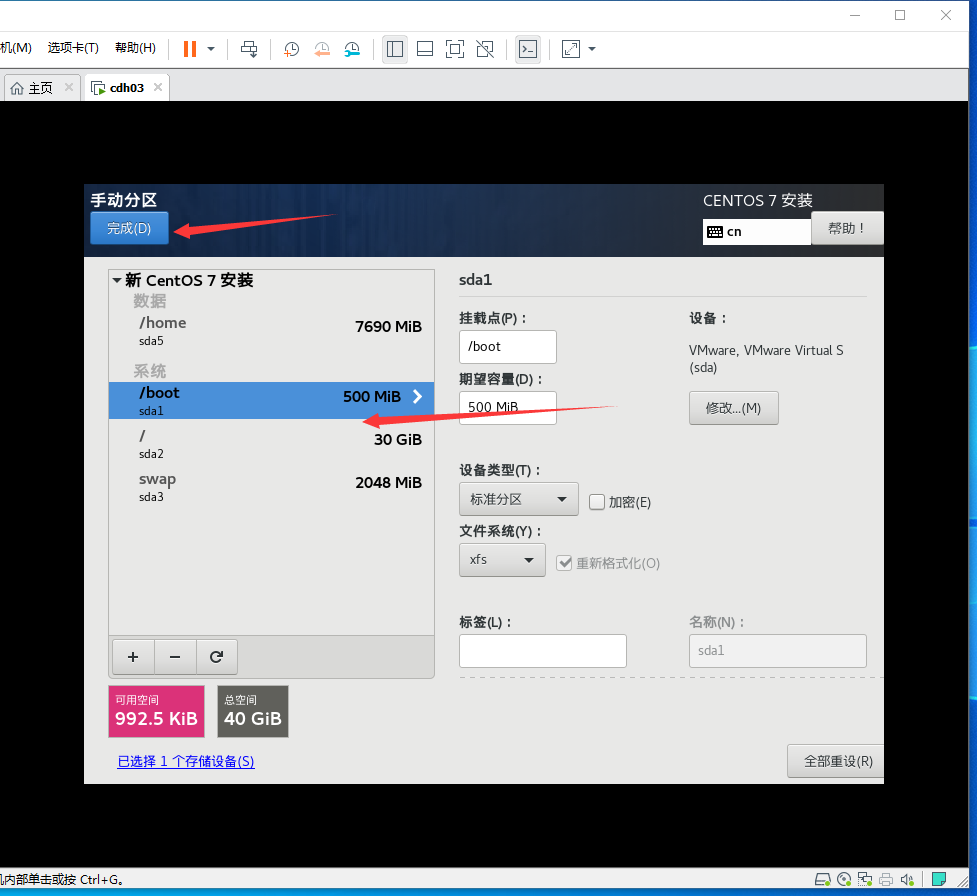Select the swap sda3 partition
Viewport: 977px width, 896px height.
[x=272, y=487]
